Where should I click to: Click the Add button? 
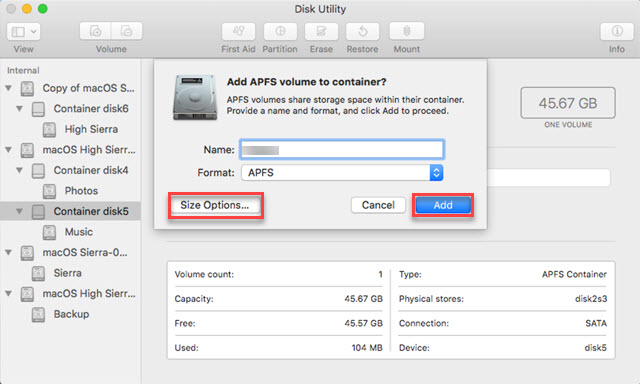(443, 205)
